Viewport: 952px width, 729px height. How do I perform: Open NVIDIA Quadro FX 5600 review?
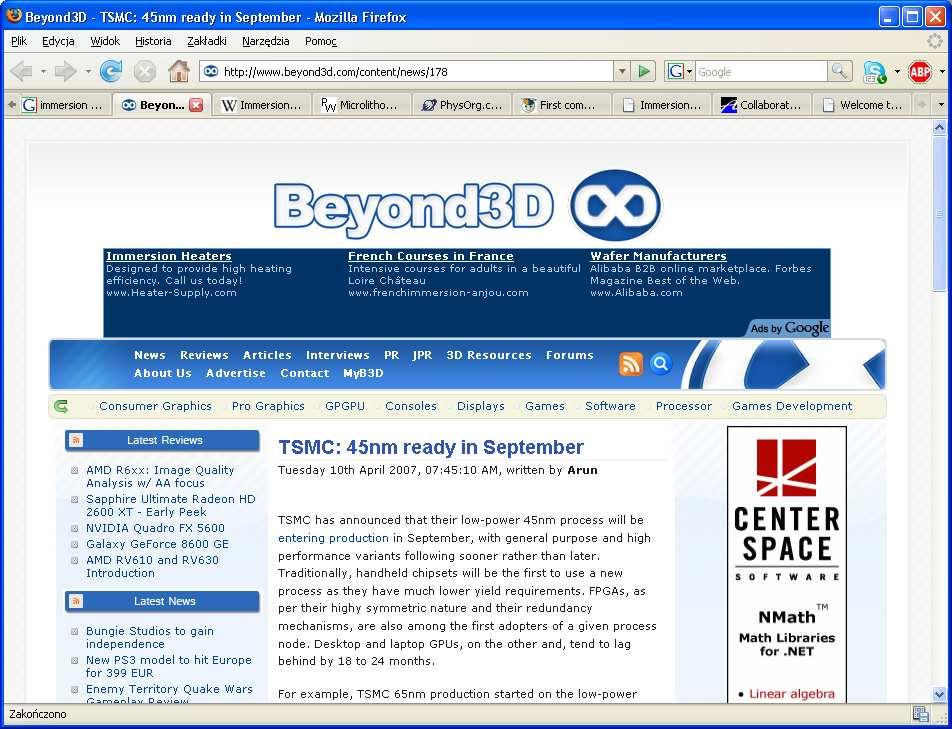[155, 528]
